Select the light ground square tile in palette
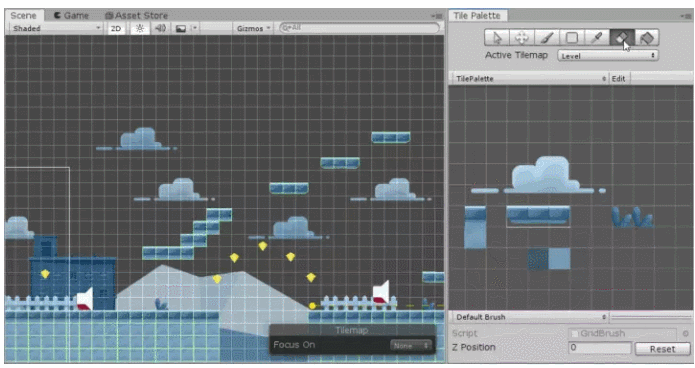 559,258
